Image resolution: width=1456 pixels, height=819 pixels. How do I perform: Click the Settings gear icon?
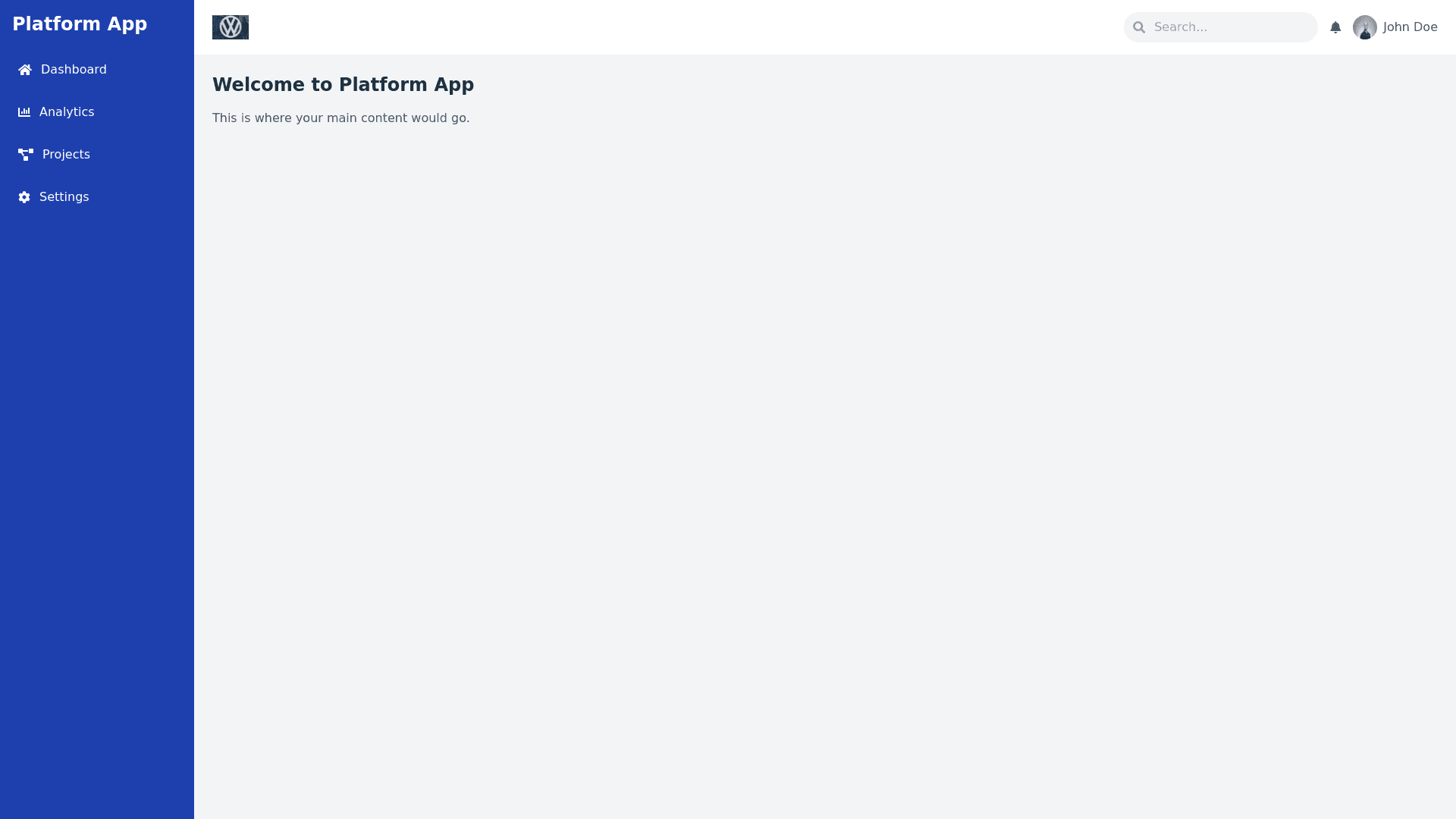click(x=24, y=197)
